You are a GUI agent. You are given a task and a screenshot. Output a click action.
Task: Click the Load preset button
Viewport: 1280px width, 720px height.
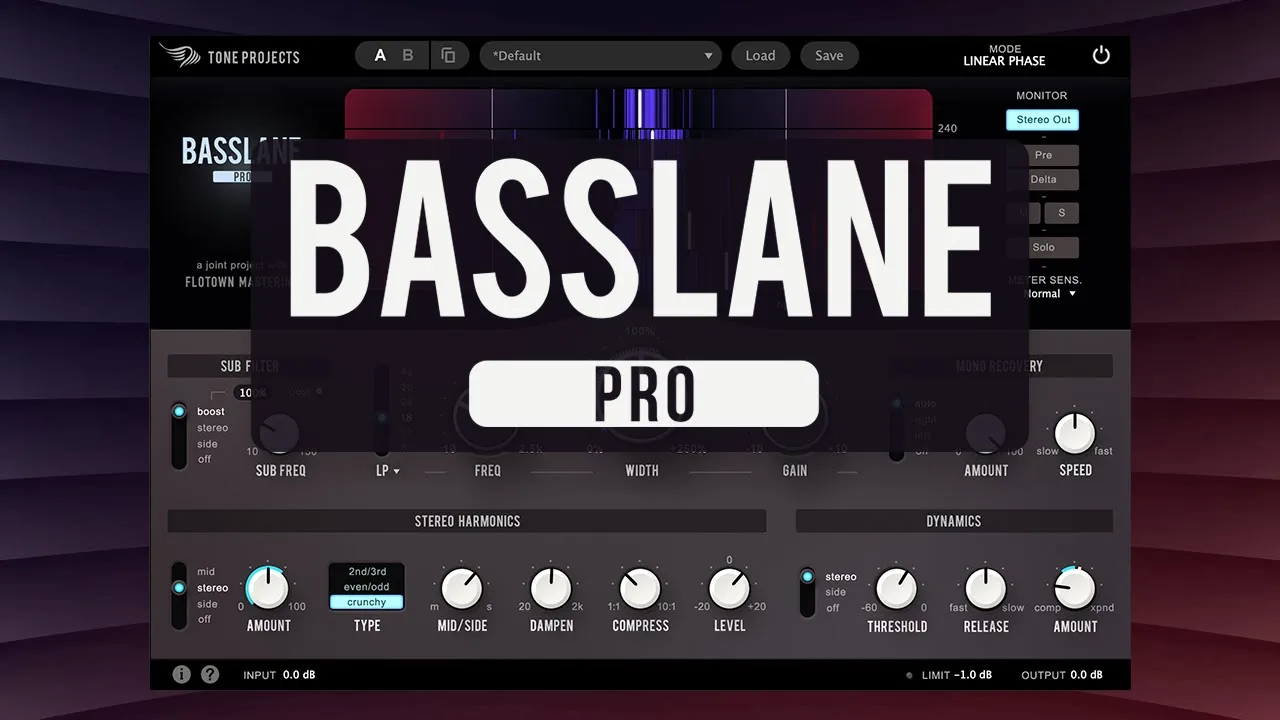point(760,55)
